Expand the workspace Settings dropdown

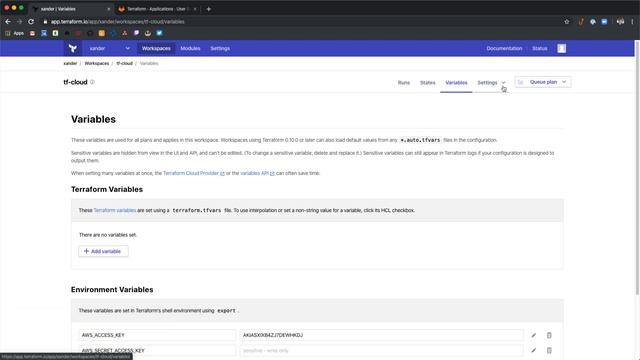(491, 82)
